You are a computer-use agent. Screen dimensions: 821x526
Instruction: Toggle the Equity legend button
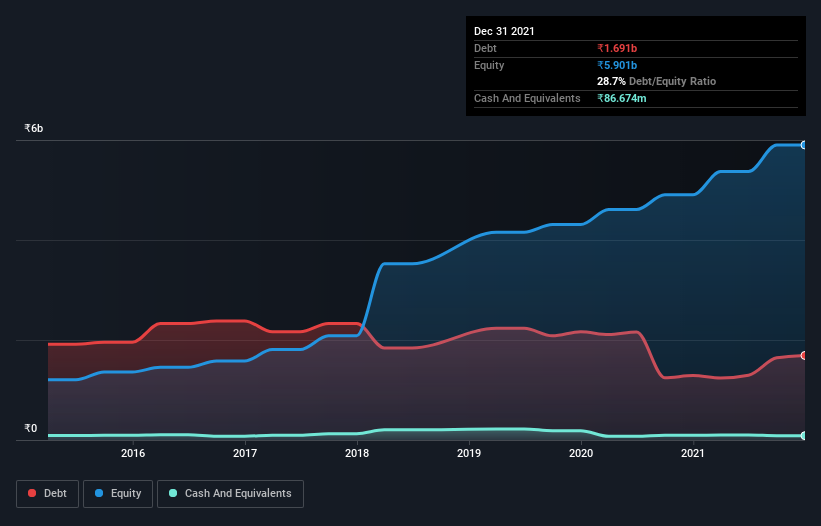(118, 494)
